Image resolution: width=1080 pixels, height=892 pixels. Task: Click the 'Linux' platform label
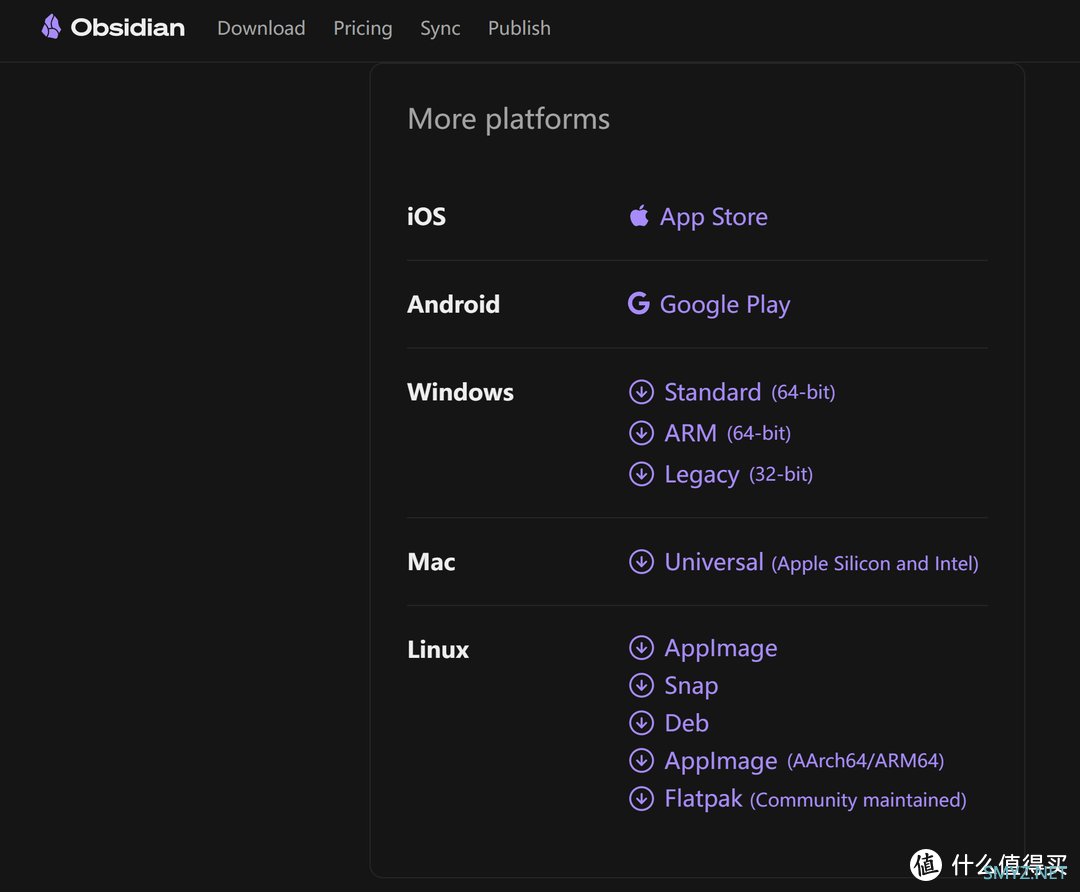click(x=438, y=650)
